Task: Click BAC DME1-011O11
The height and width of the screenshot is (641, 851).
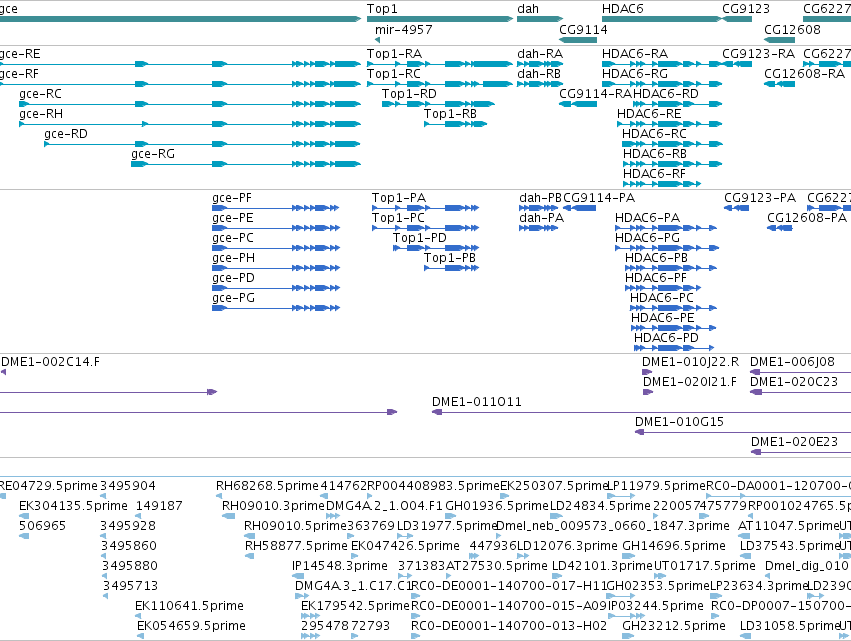Action: [x=477, y=402]
